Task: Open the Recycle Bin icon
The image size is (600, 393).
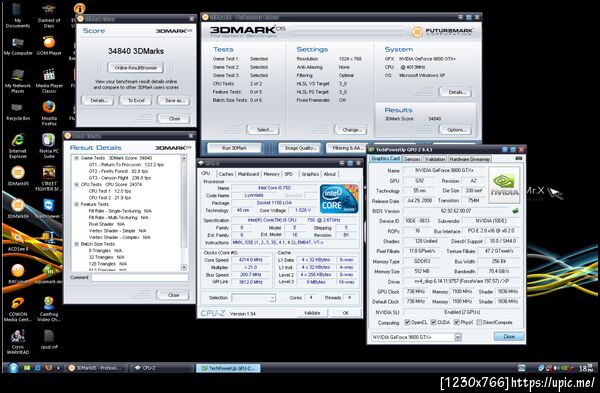Action: pos(18,112)
